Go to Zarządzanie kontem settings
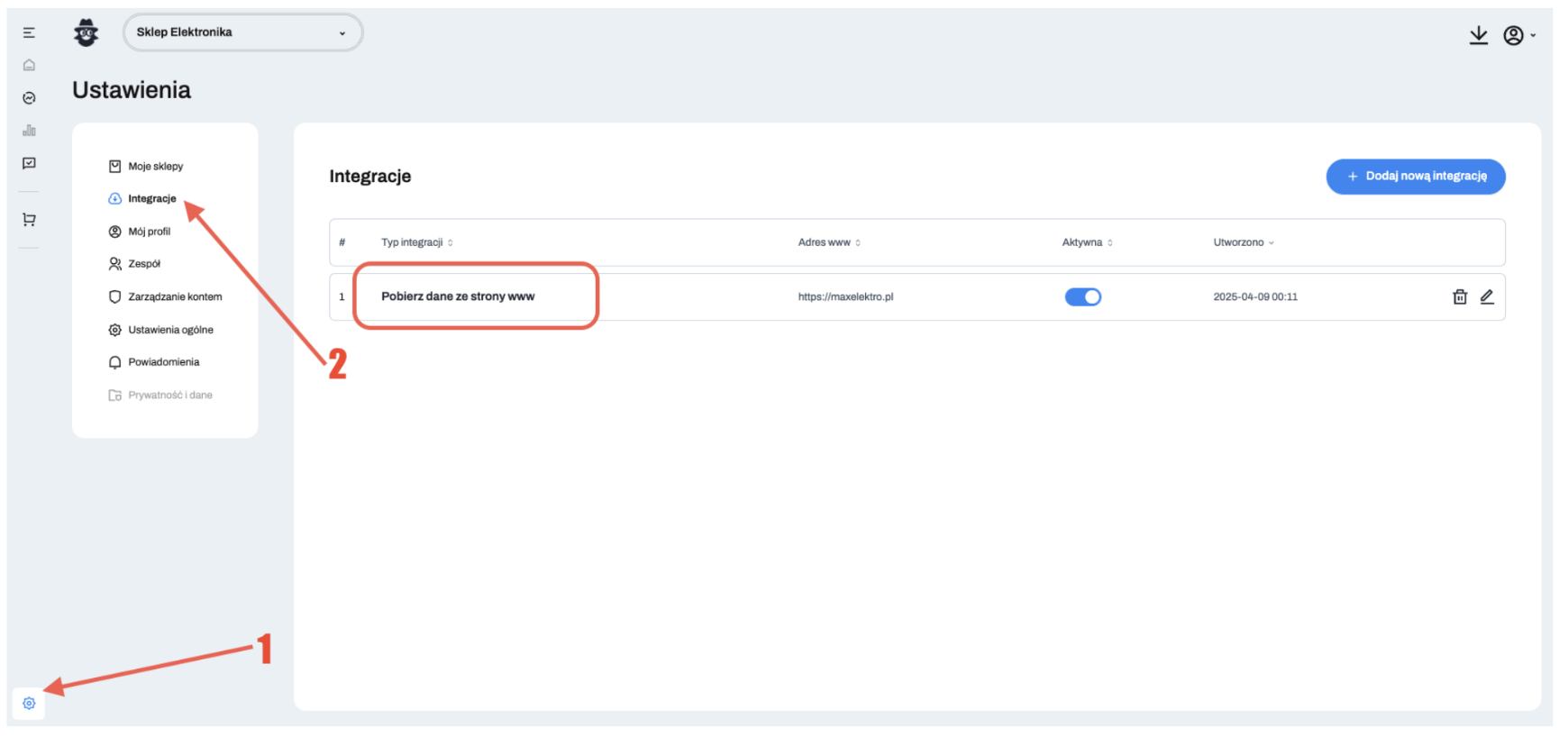 pos(174,296)
